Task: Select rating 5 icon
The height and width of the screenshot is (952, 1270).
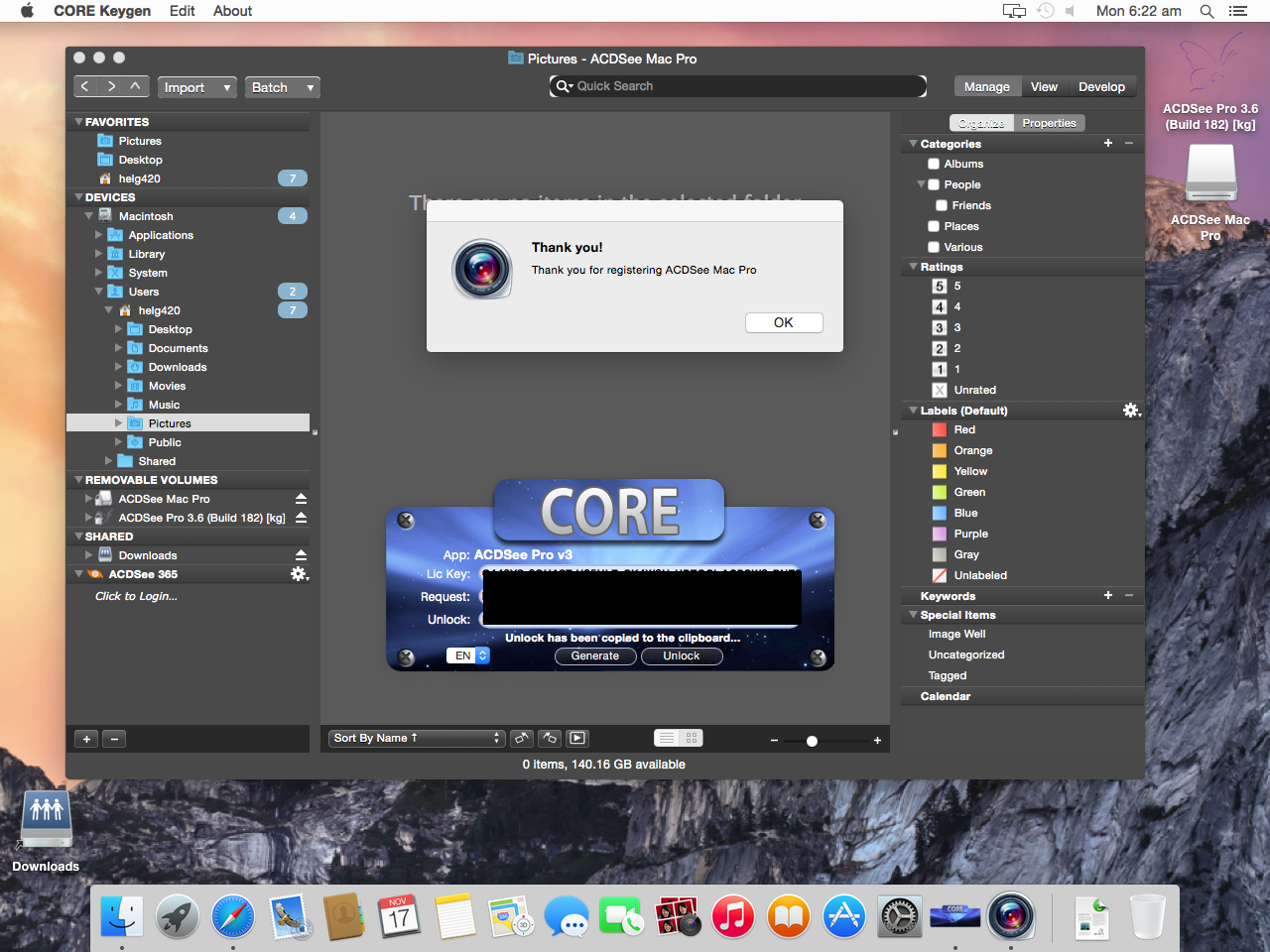Action: pos(940,286)
